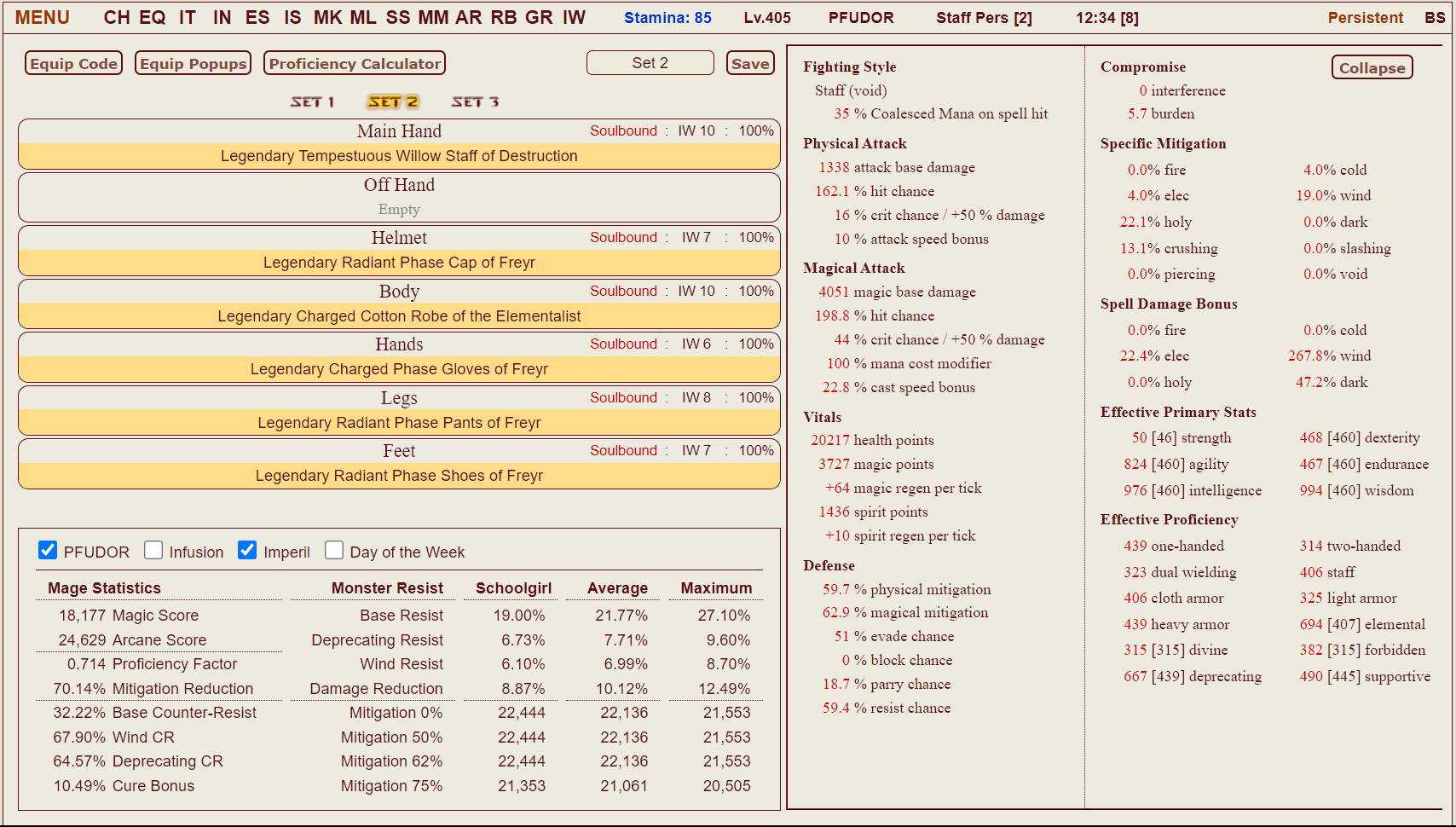Toggle the Imperil checkbox
The height and width of the screenshot is (827, 1456).
[247, 550]
